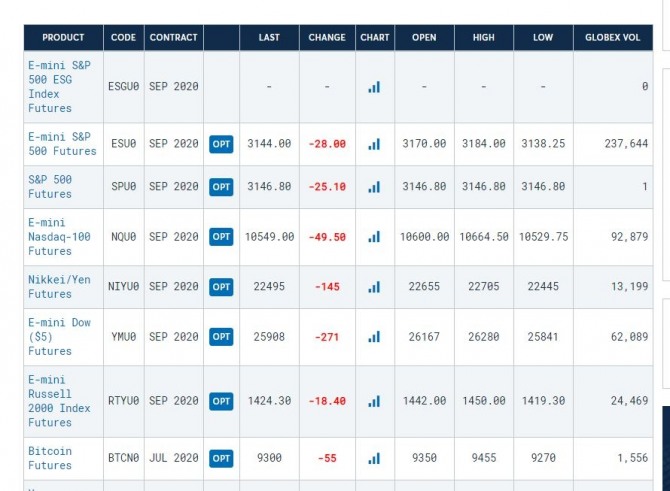Click the LAST column header

[269, 38]
